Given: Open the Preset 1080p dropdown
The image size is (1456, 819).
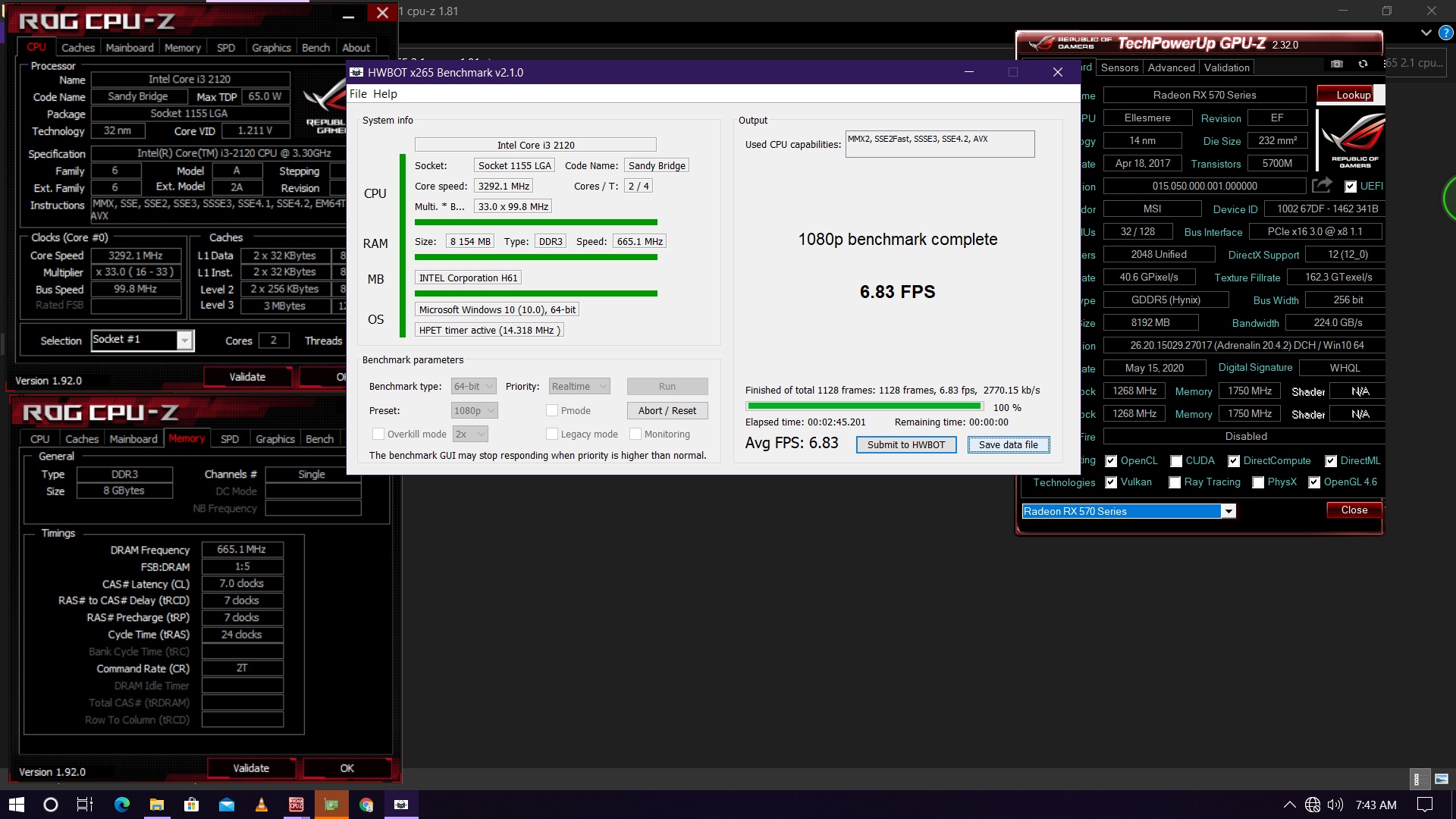Looking at the screenshot, I should 475,410.
